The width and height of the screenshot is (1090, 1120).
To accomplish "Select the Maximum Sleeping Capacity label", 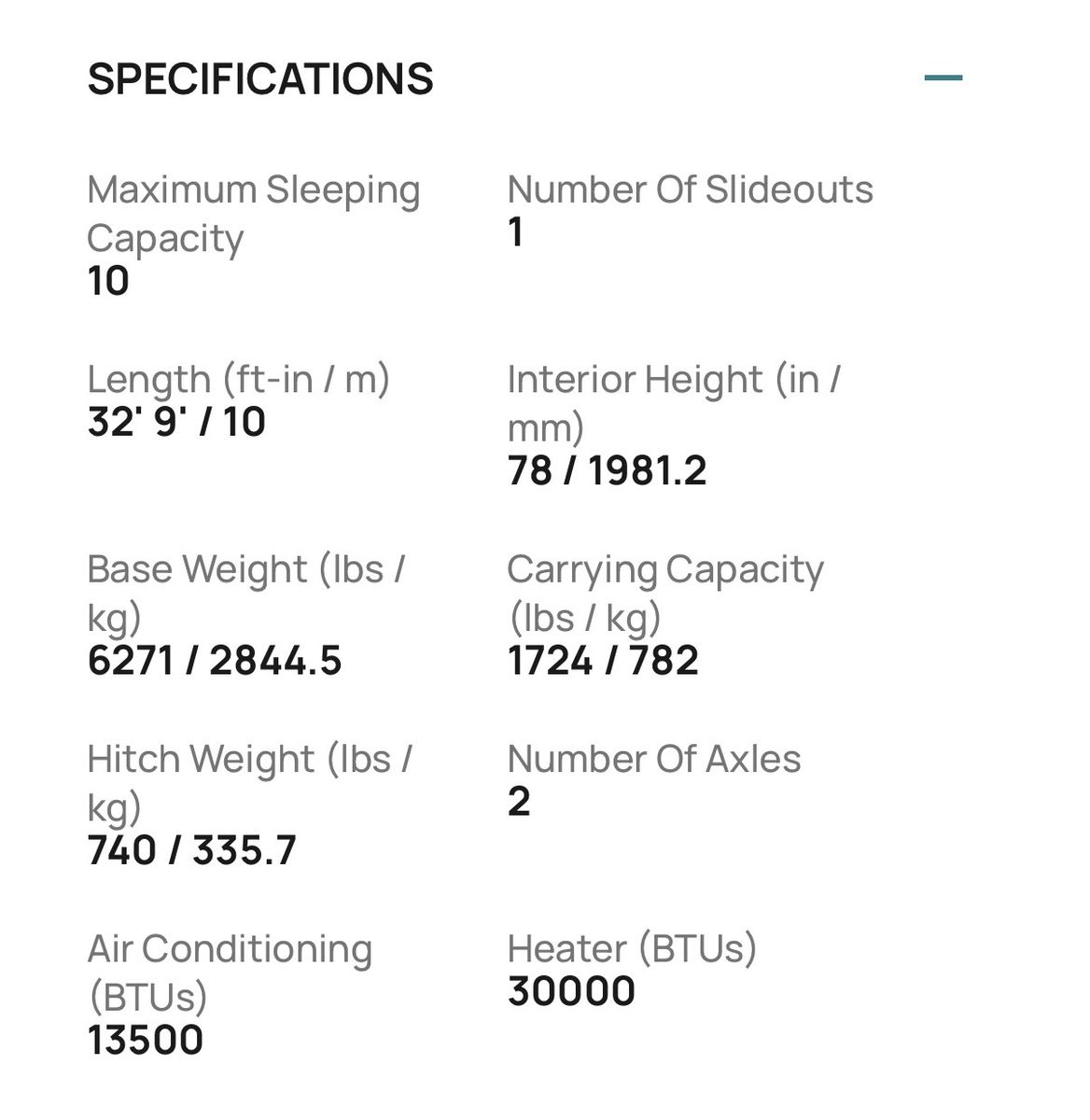I will tap(253, 214).
